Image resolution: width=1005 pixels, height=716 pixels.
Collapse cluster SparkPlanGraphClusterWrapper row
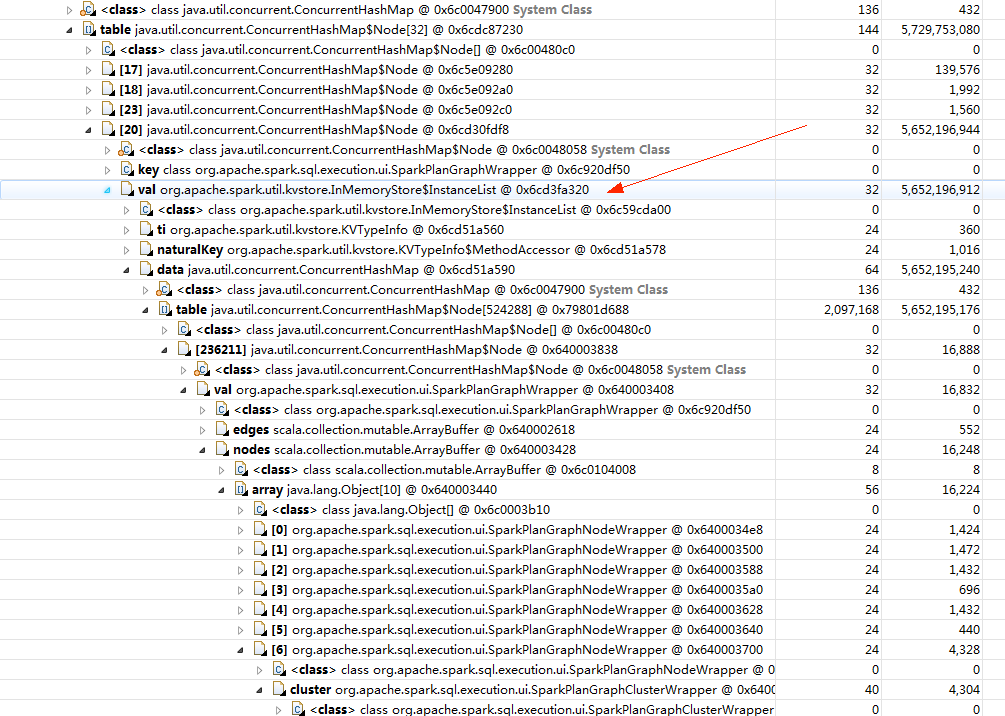[x=260, y=690]
